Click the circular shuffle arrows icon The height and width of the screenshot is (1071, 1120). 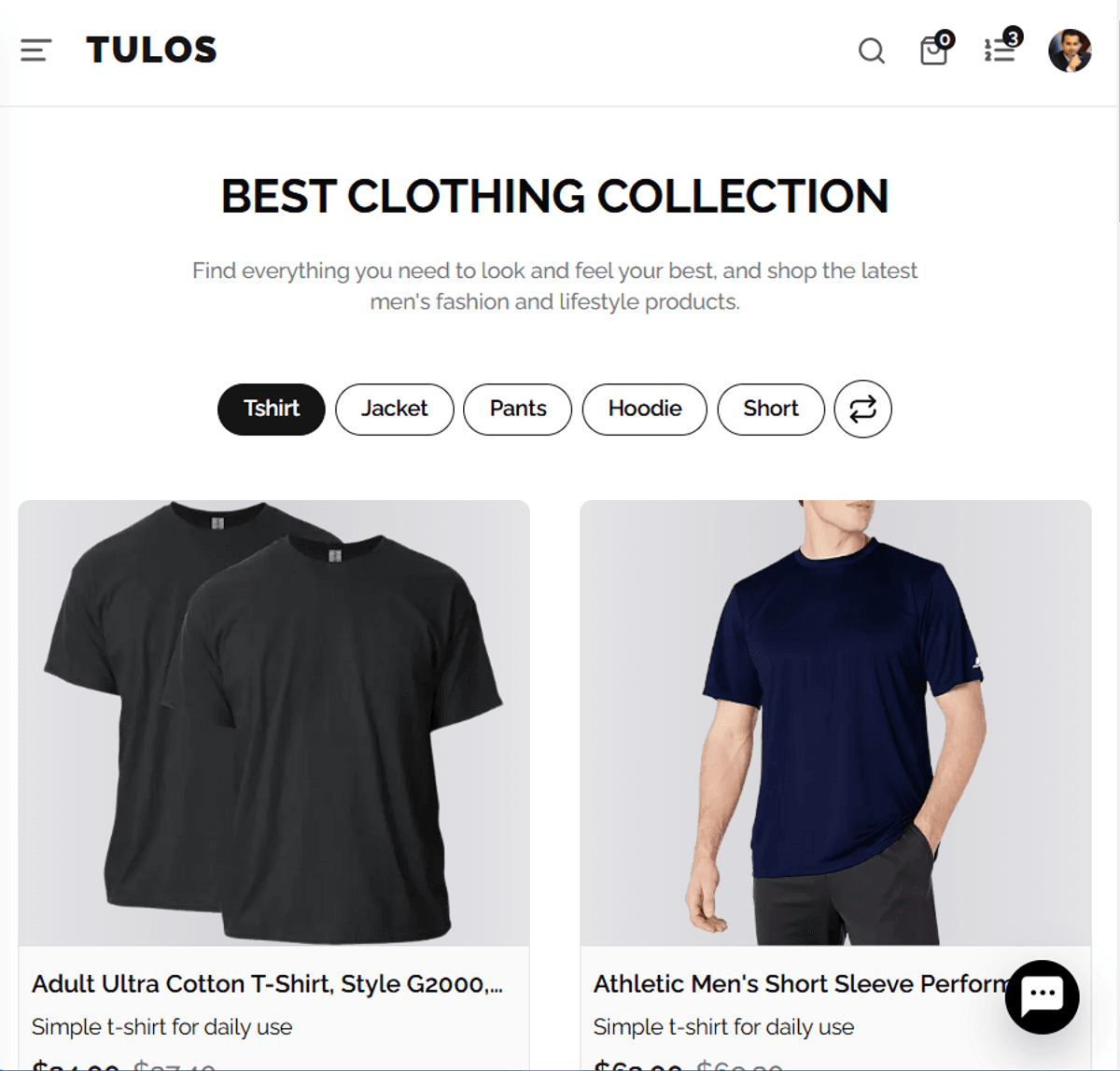point(862,409)
